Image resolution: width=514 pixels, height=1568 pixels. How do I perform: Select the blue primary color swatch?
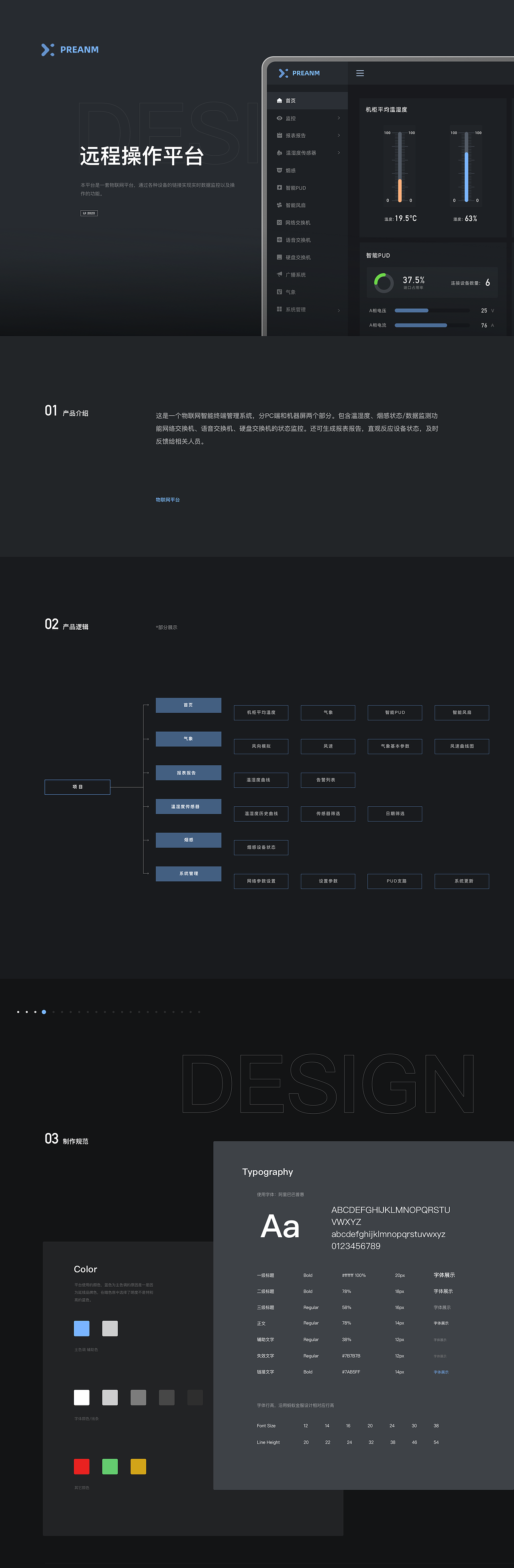tap(82, 1328)
